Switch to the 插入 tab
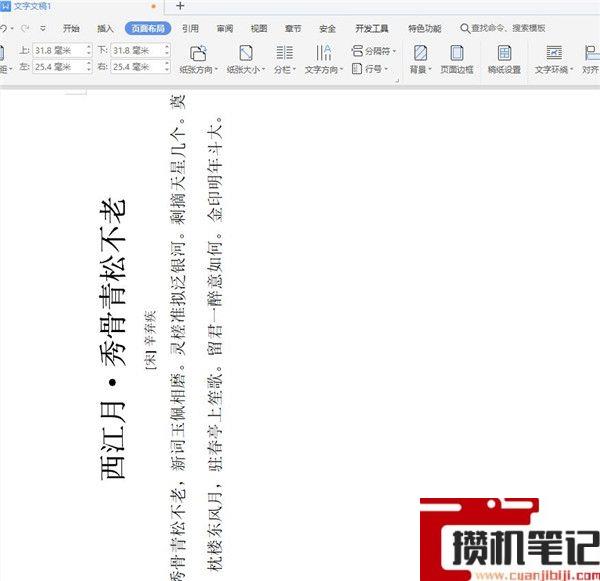Viewport: 600px width, 581px height. click(105, 28)
